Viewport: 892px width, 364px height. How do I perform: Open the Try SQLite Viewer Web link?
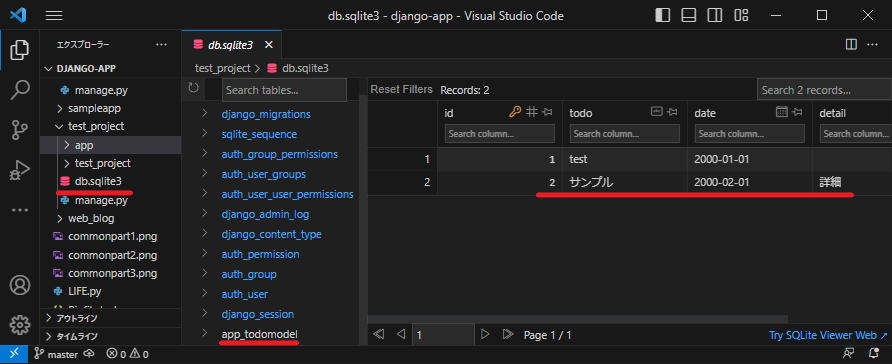tap(828, 336)
